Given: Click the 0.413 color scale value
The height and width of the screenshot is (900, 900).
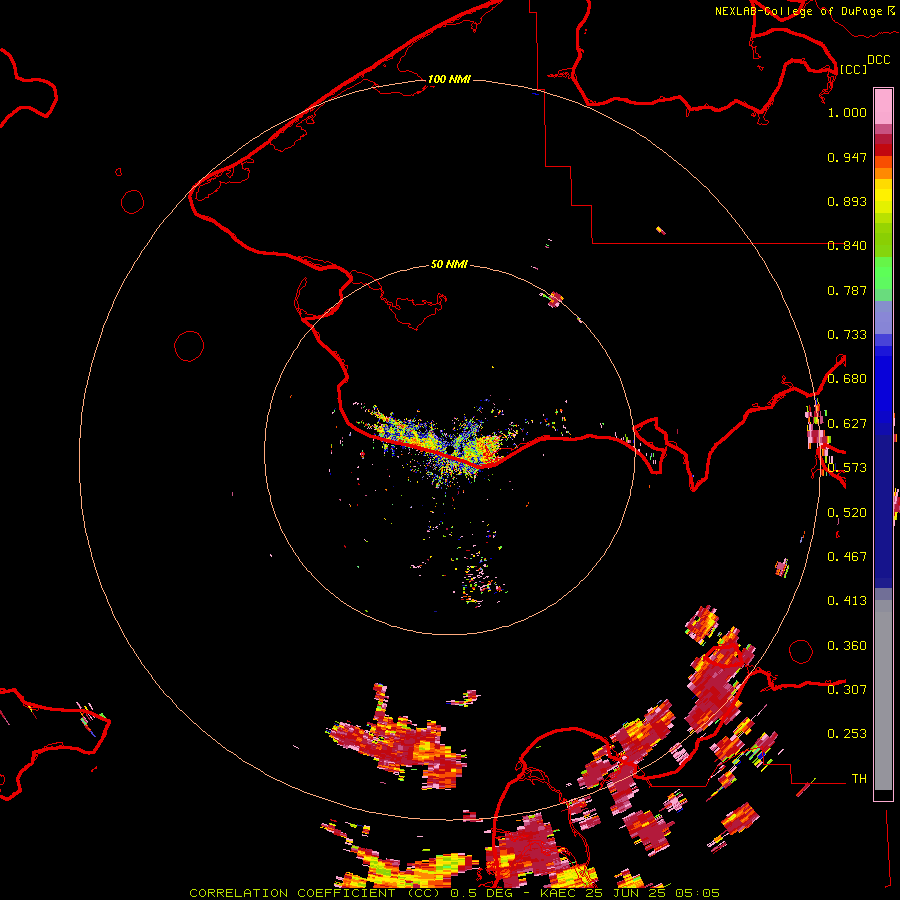Looking at the screenshot, I should [x=847, y=601].
